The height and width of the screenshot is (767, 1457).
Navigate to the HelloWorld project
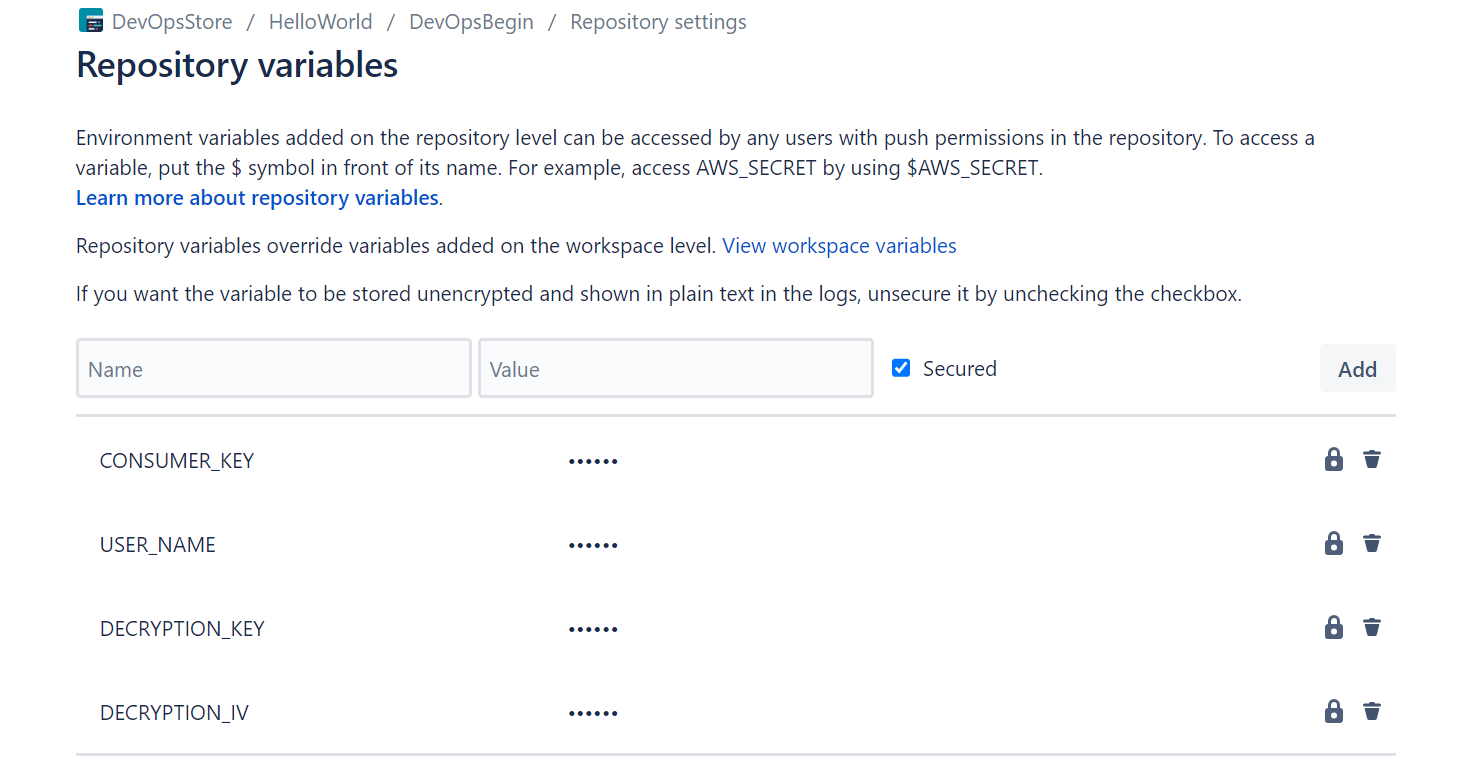(x=320, y=21)
